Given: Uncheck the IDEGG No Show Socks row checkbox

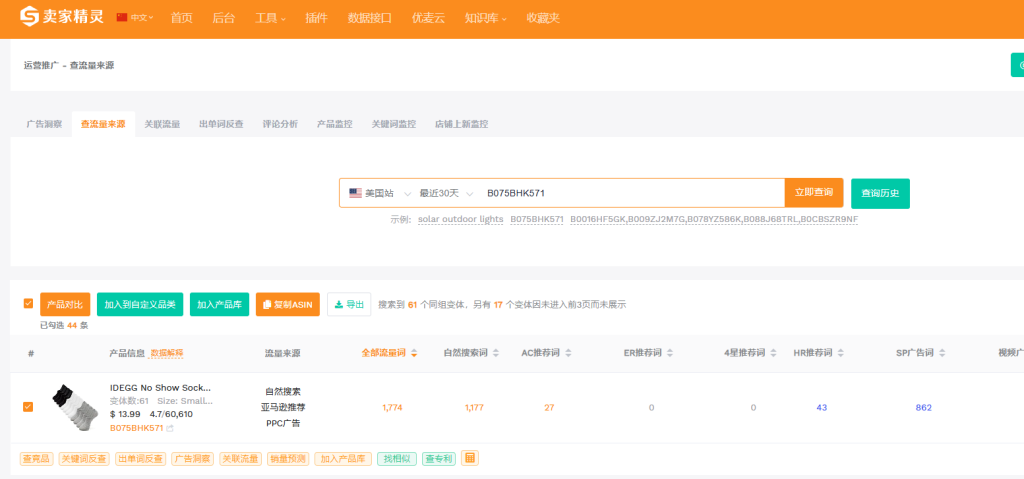Looking at the screenshot, I should [28, 407].
